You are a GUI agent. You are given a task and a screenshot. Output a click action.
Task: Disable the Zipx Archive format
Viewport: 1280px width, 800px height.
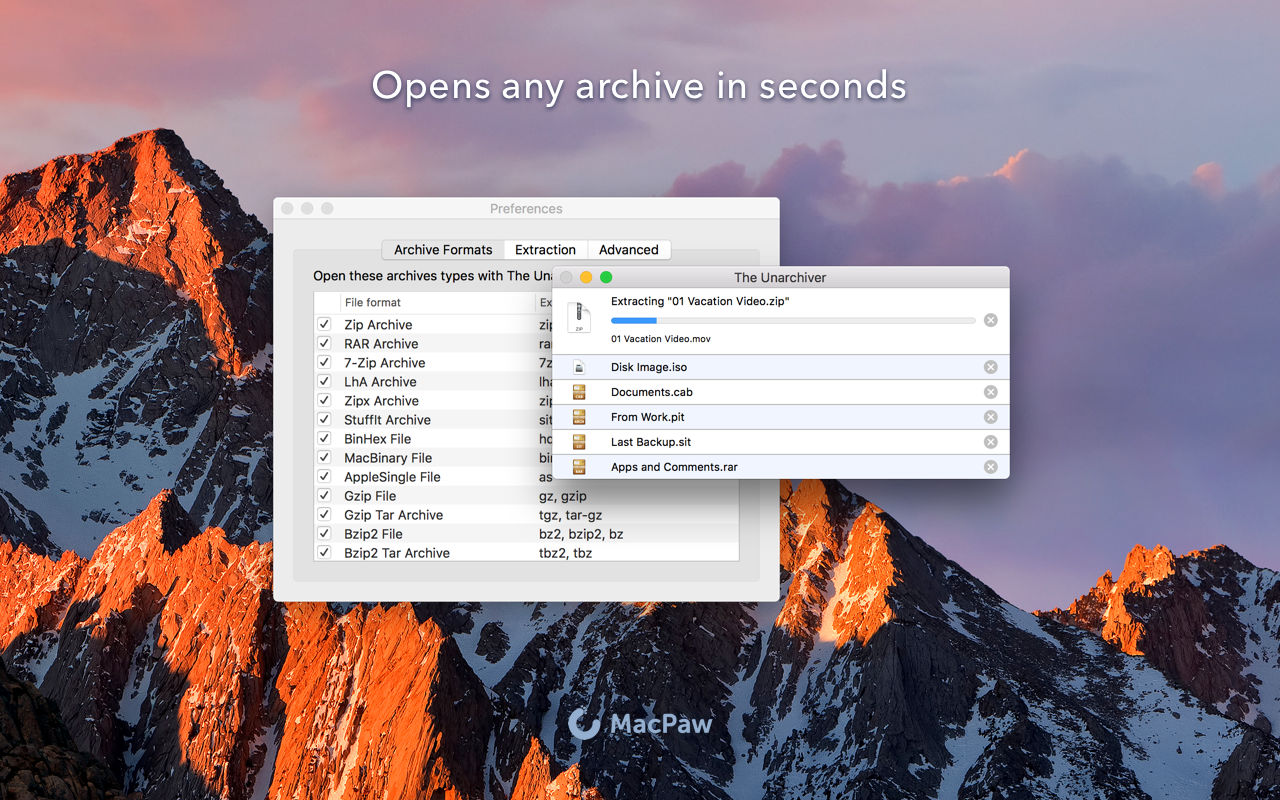coord(324,400)
